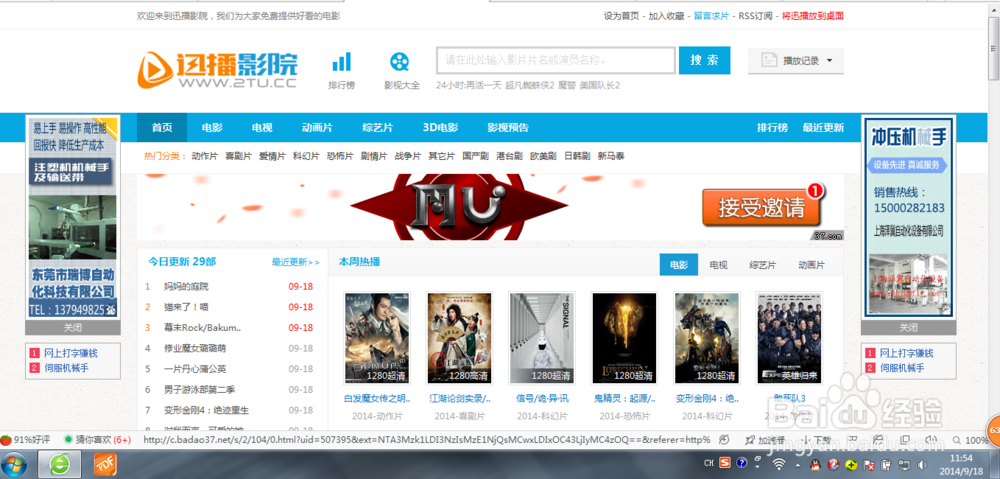The width and height of the screenshot is (1000, 479).
Task: Click the movie search input field
Action: pos(556,61)
